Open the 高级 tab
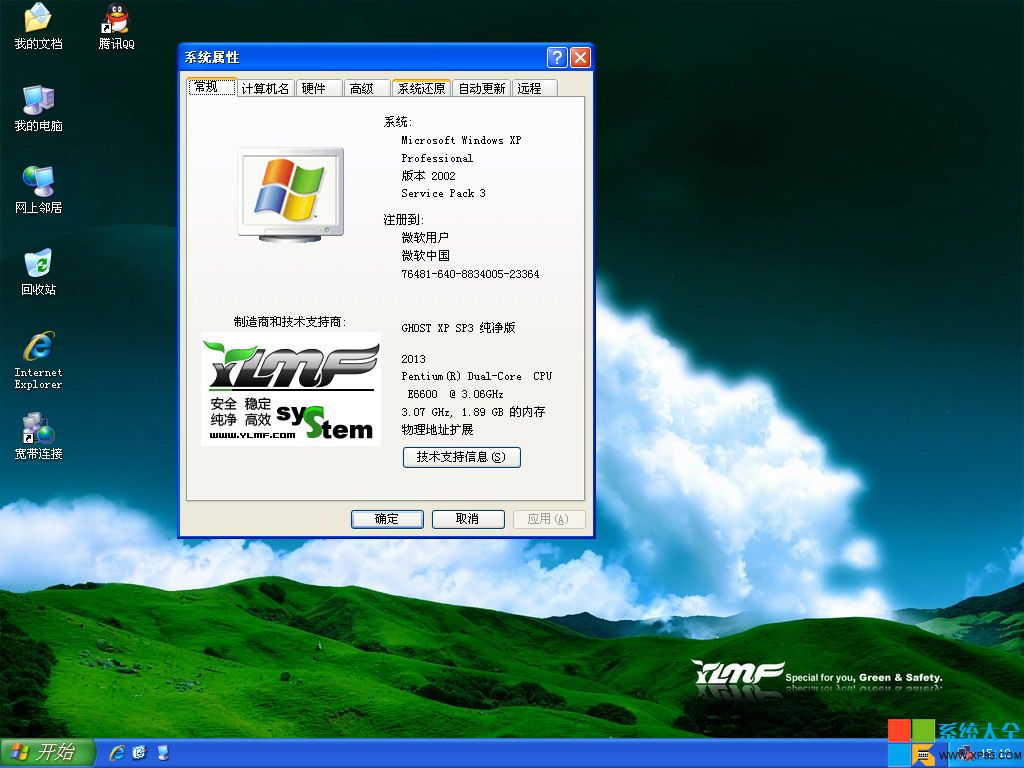 pos(366,88)
